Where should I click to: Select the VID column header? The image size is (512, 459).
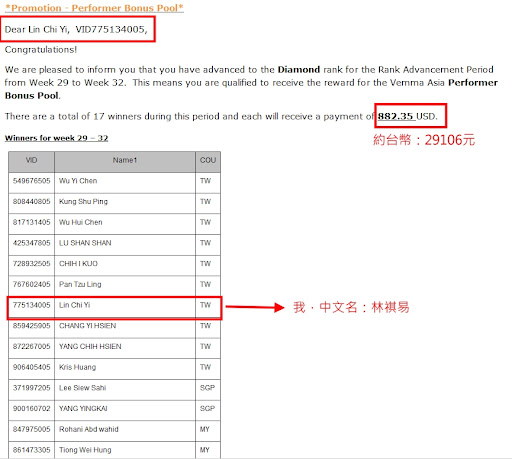(x=32, y=162)
